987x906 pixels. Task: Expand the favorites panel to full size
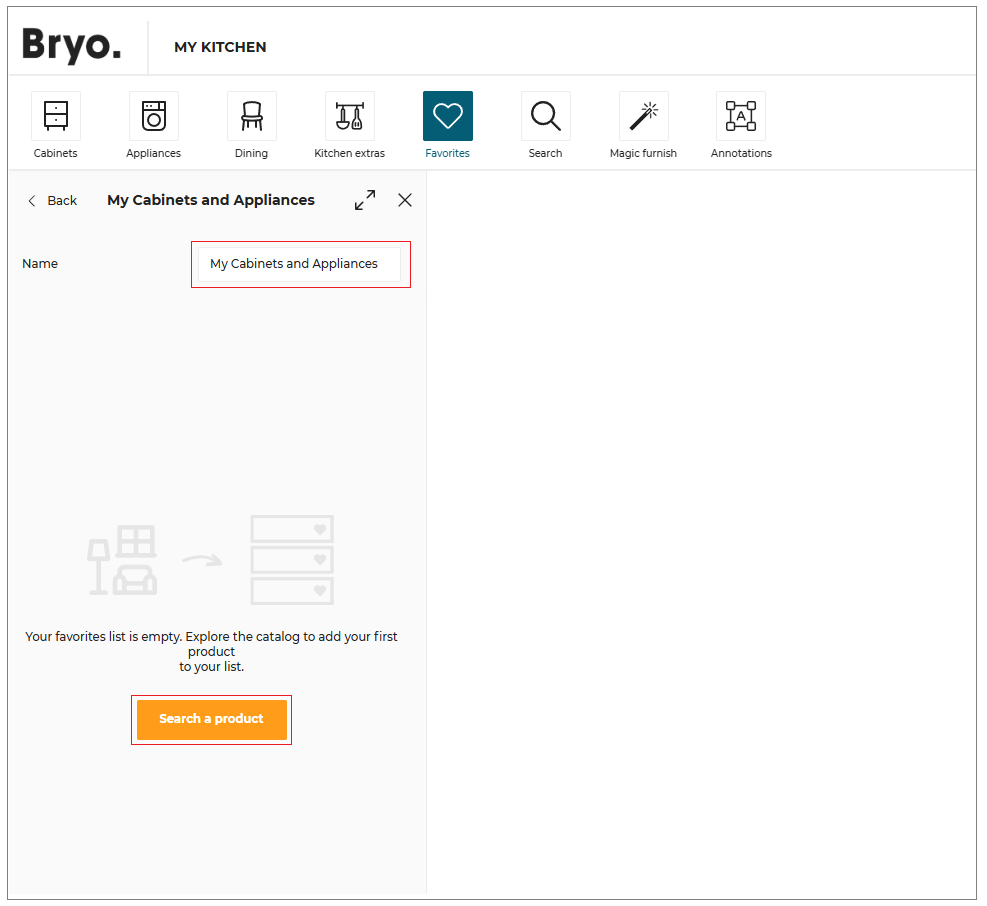[365, 200]
